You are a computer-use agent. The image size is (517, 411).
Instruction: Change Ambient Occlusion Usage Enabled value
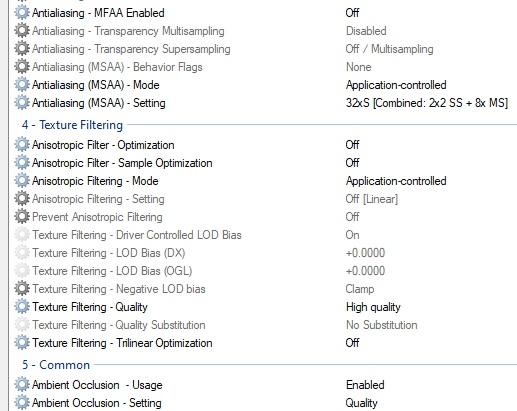point(365,385)
